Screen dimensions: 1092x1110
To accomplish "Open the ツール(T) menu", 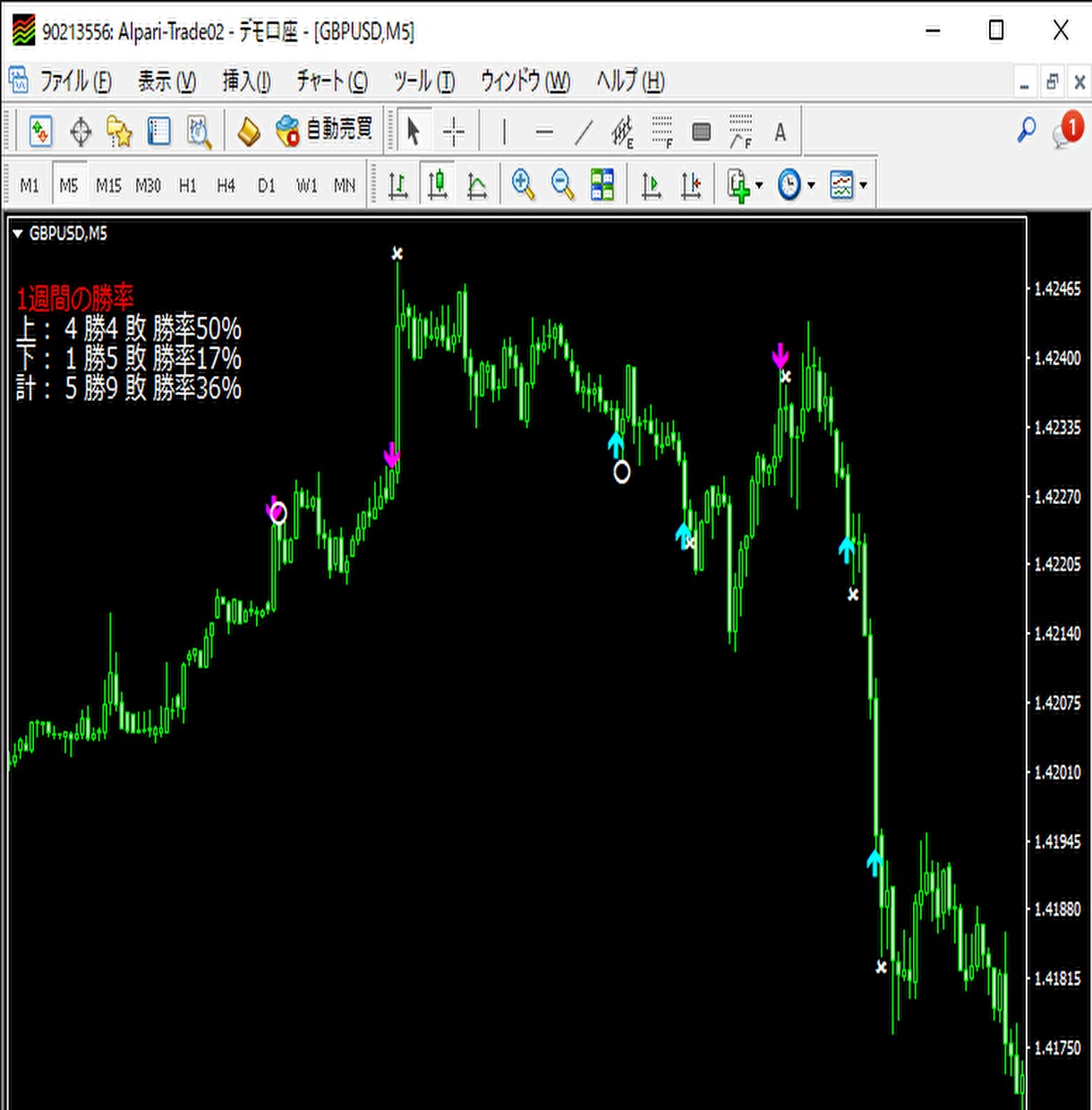I will point(424,81).
